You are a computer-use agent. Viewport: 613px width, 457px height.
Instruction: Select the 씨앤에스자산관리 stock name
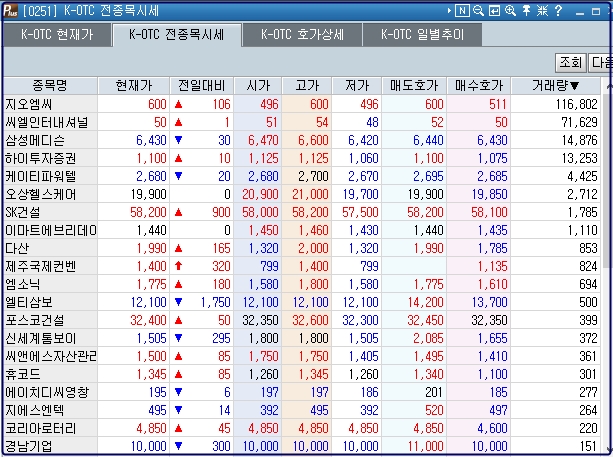(x=50, y=356)
